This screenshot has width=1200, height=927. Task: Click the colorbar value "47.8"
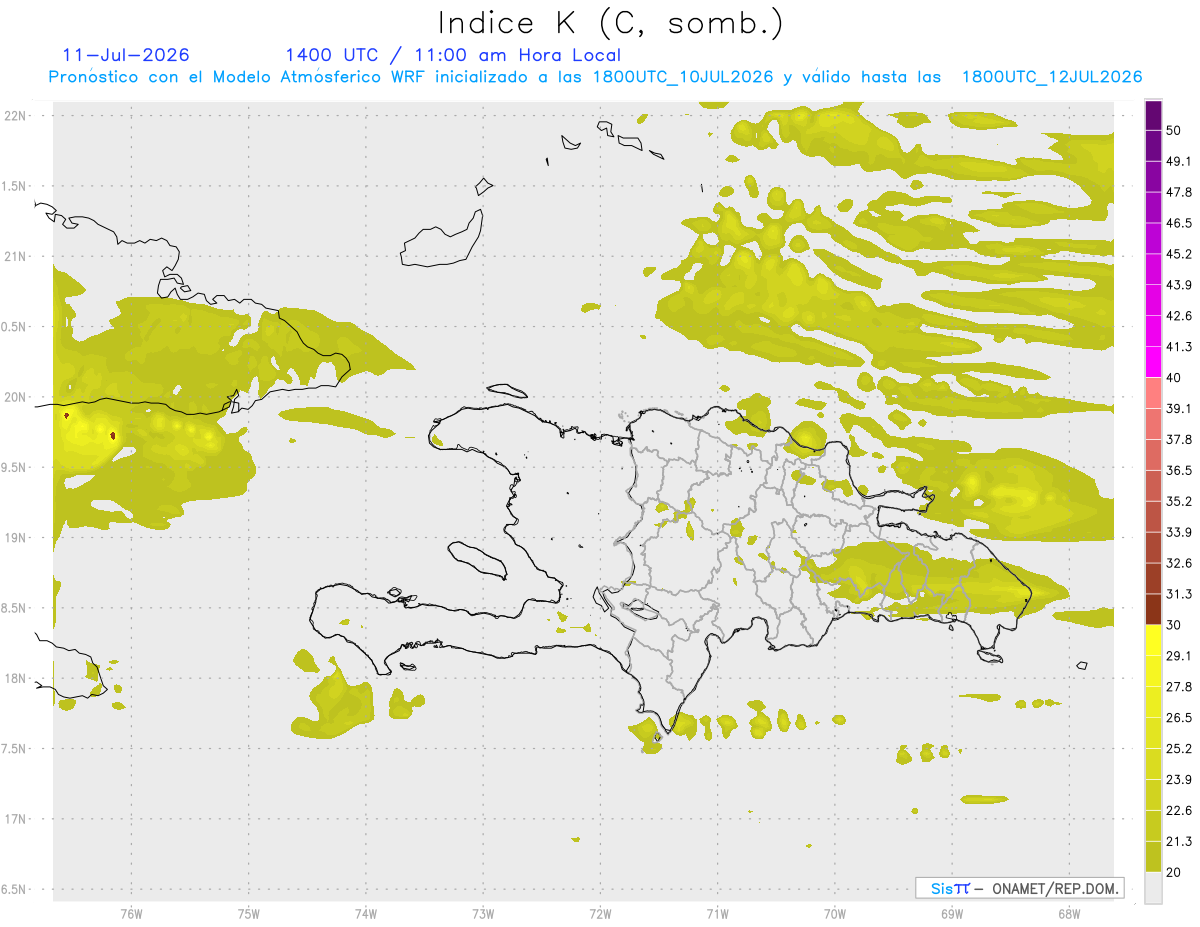click(x=1180, y=192)
